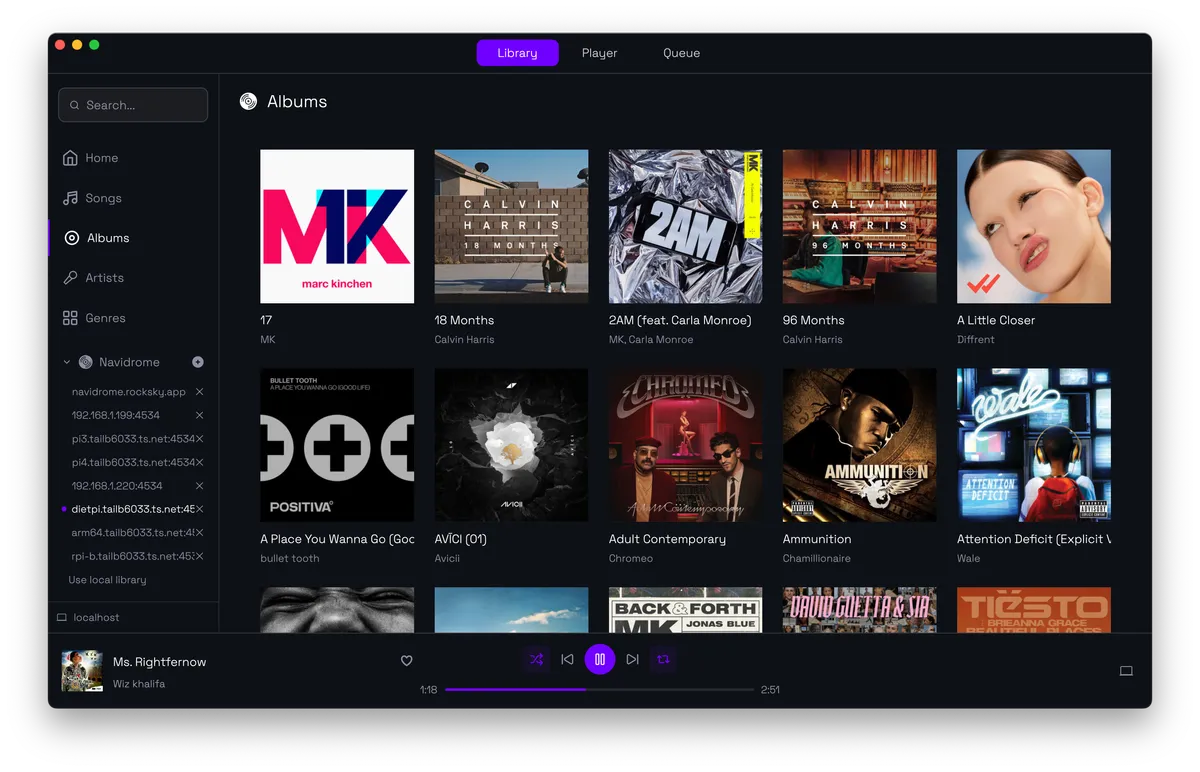Click the search magnifier icon
This screenshot has height=772, width=1200.
click(75, 105)
